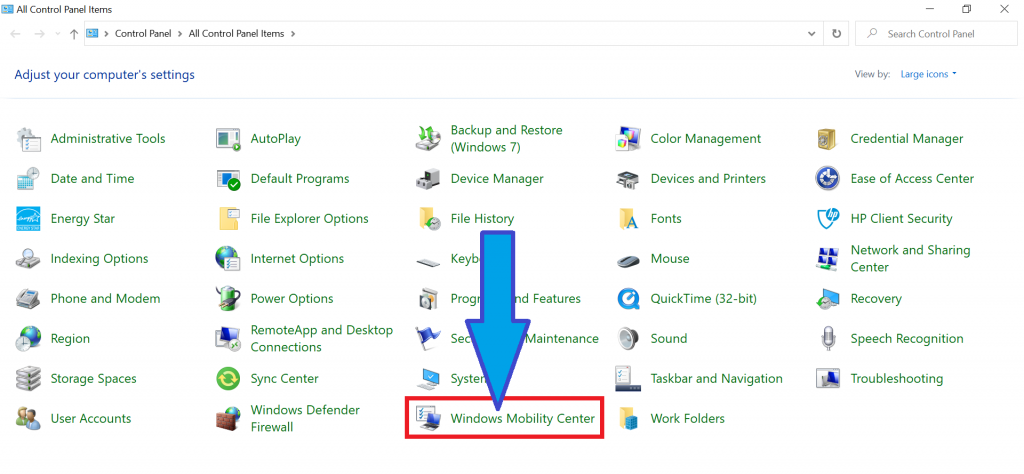The width and height of the screenshot is (1024, 474).
Task: Open the Date and Time icon
Action: pyautogui.click(x=28, y=179)
